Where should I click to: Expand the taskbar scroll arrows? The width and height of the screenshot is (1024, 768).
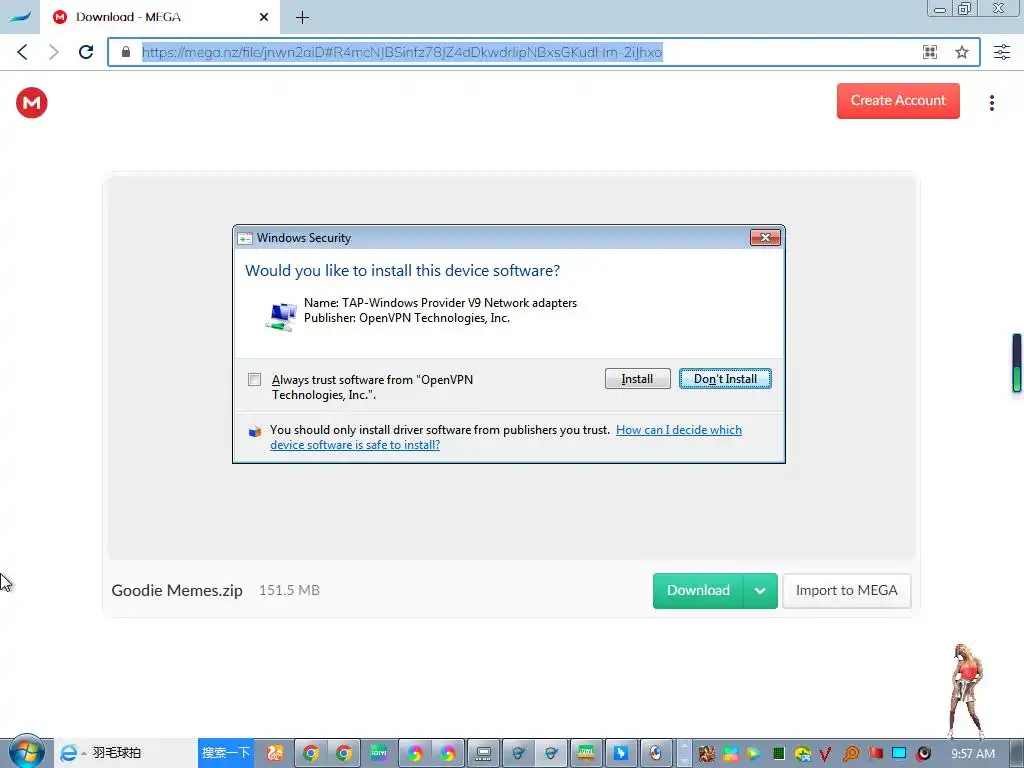point(684,753)
